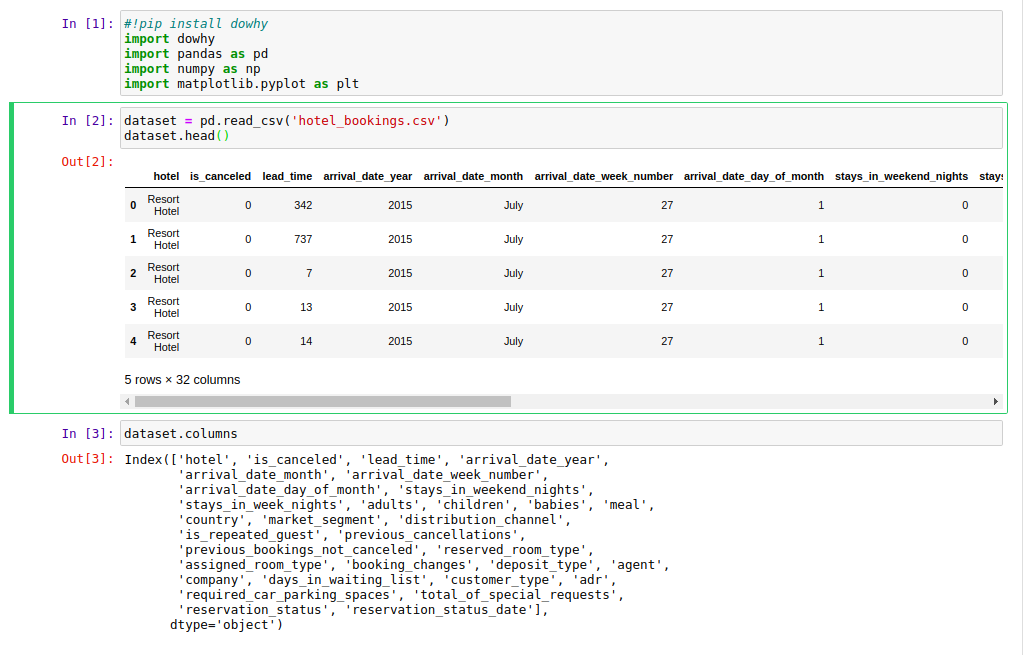Click 'market_segment' in the Index output
Image resolution: width=1023 pixels, height=655 pixels.
click(x=322, y=519)
